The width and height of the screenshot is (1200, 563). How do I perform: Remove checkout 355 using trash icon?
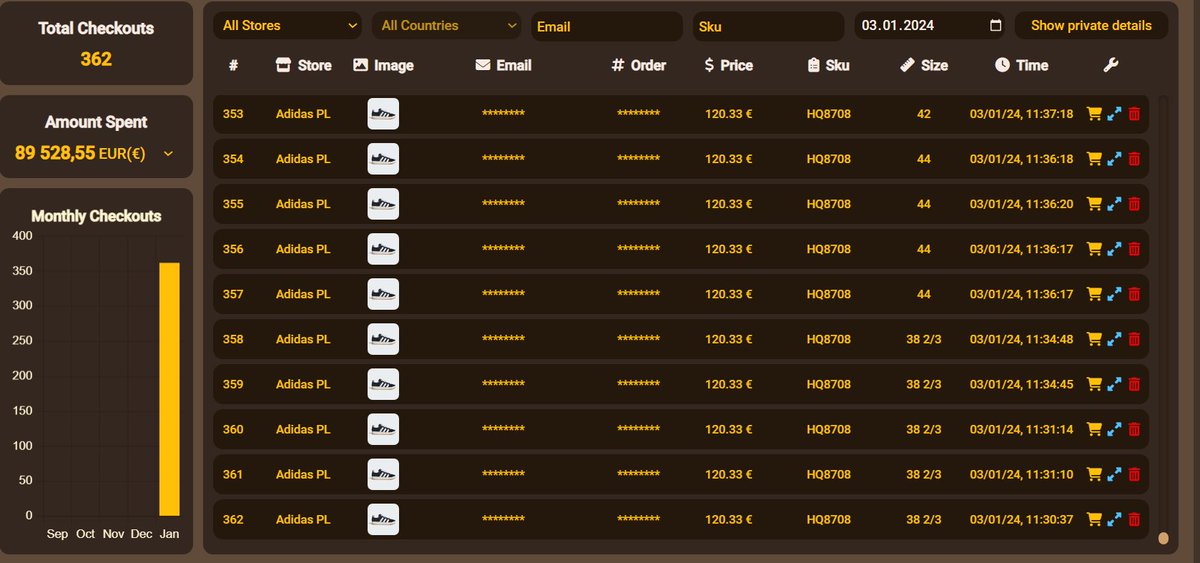click(x=1134, y=204)
